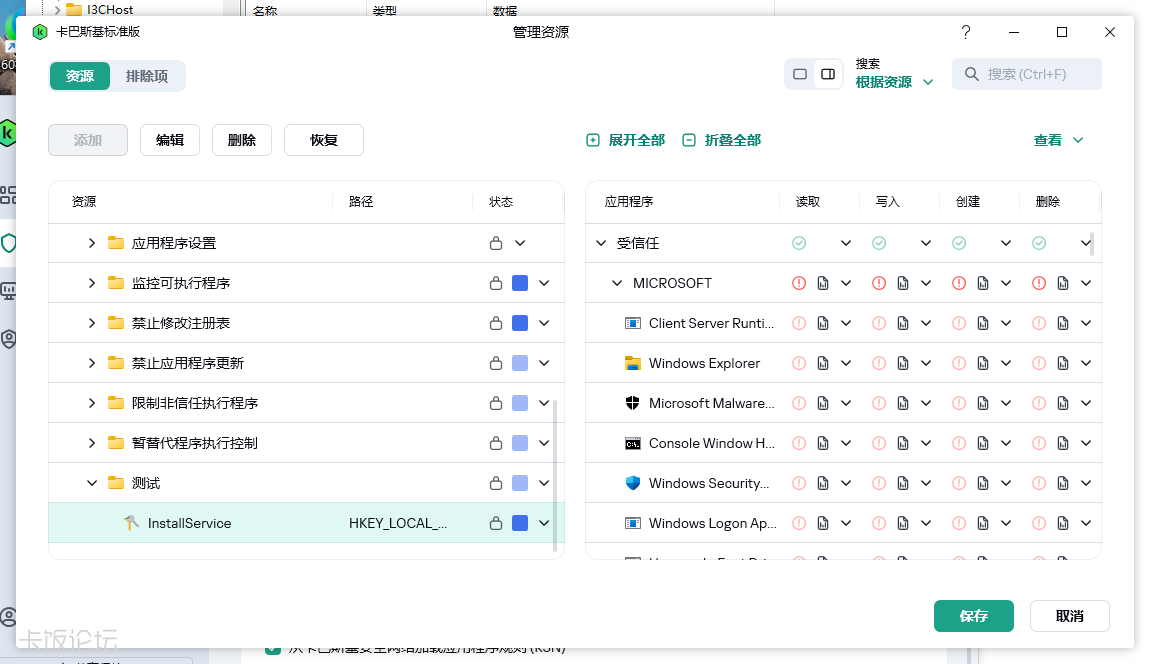Click the Microsoft Malware shield icon
Image resolution: width=1150 pixels, height=664 pixels.
coord(632,403)
